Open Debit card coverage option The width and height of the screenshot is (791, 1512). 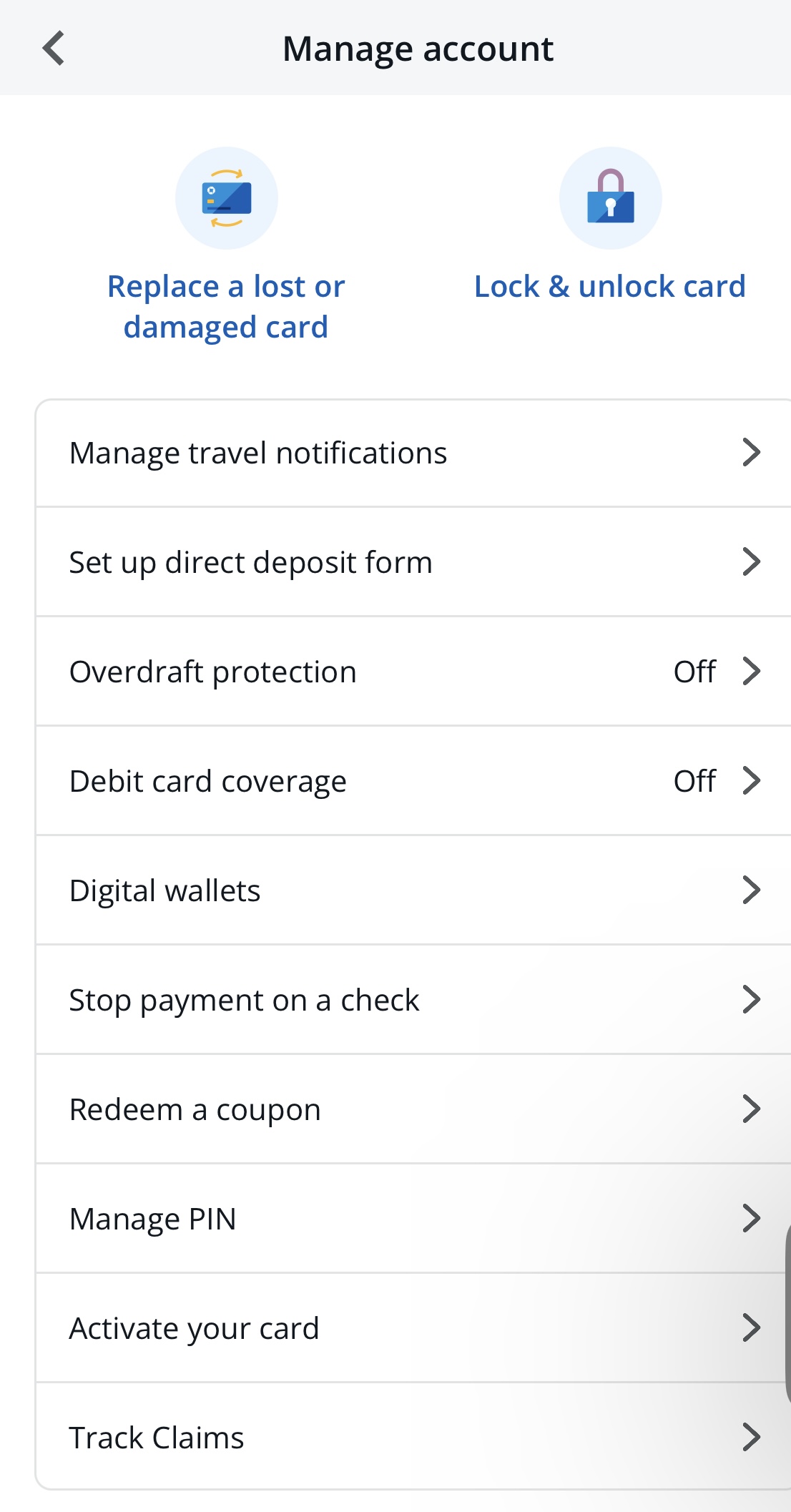pos(208,782)
